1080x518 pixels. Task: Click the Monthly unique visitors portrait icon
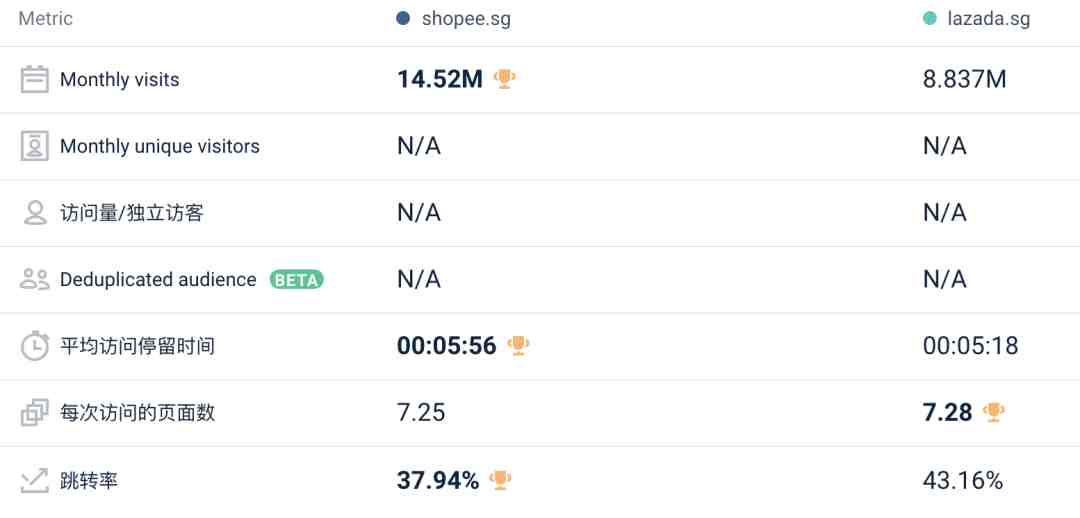click(x=34, y=146)
